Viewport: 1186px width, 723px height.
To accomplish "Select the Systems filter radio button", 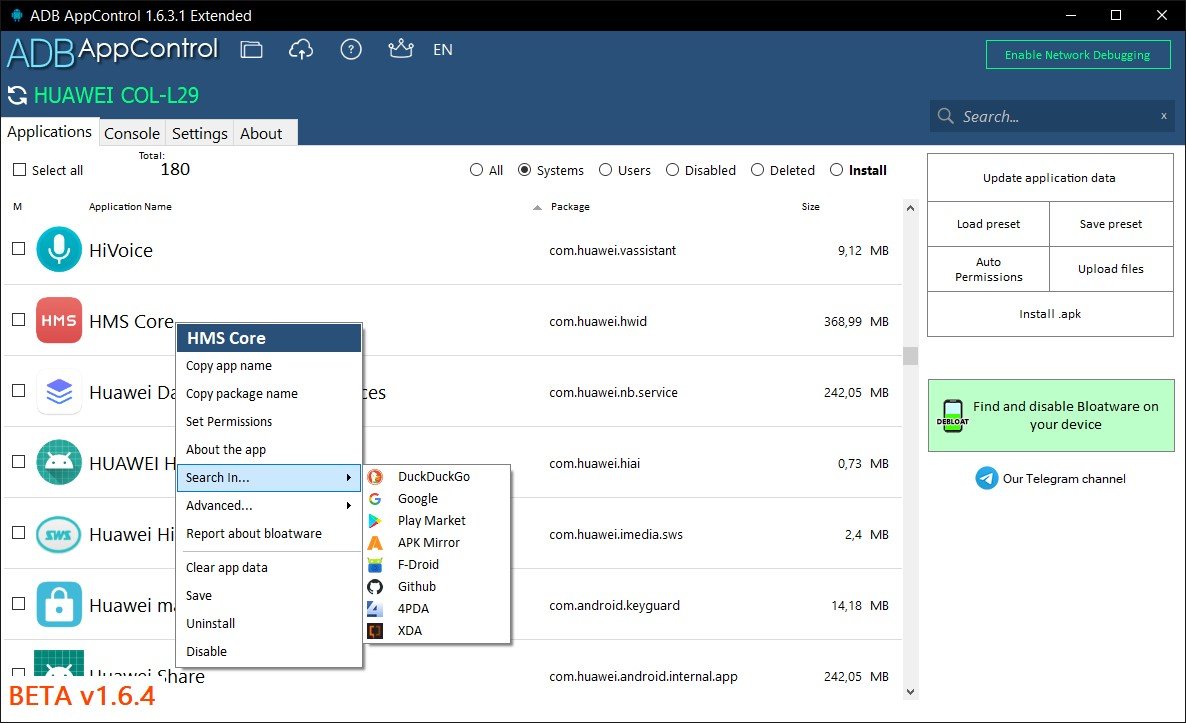I will pyautogui.click(x=524, y=169).
